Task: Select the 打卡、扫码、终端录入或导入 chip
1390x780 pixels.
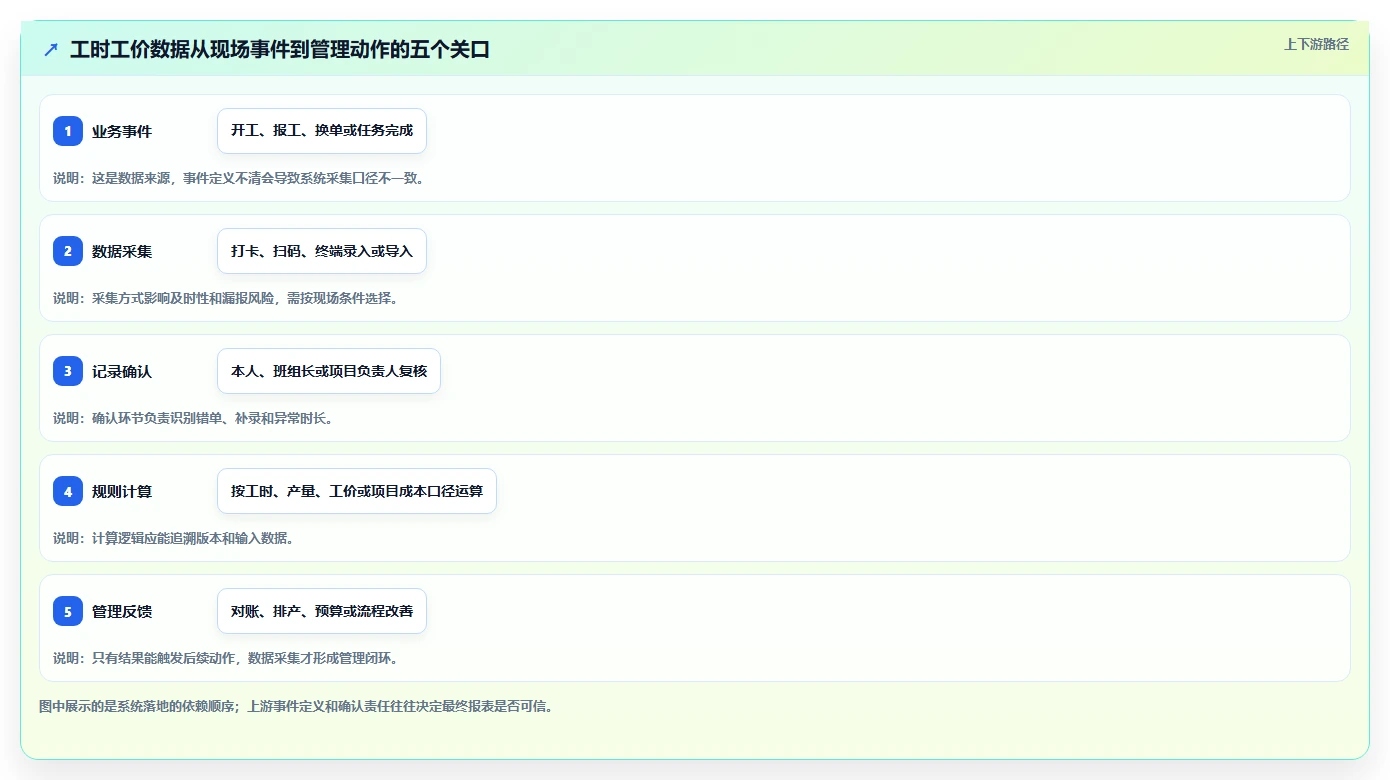Action: click(322, 251)
